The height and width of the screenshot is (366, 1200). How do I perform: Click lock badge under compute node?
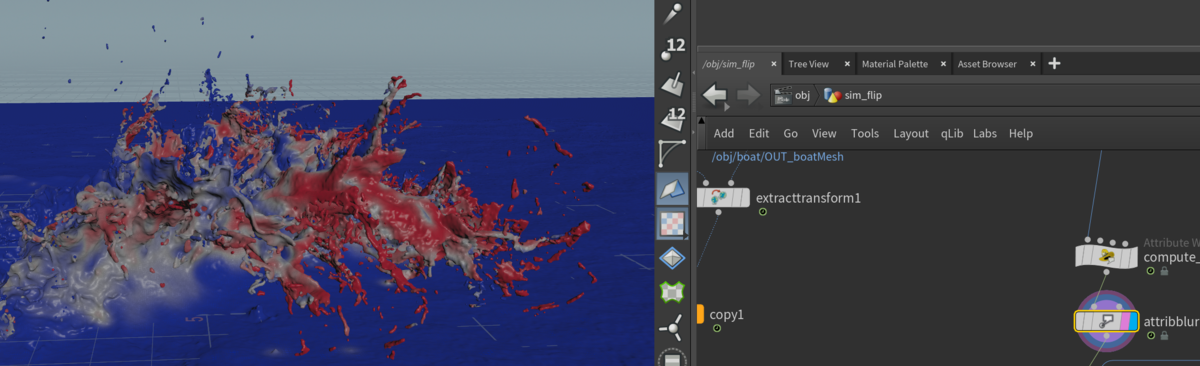pyautogui.click(x=1164, y=271)
